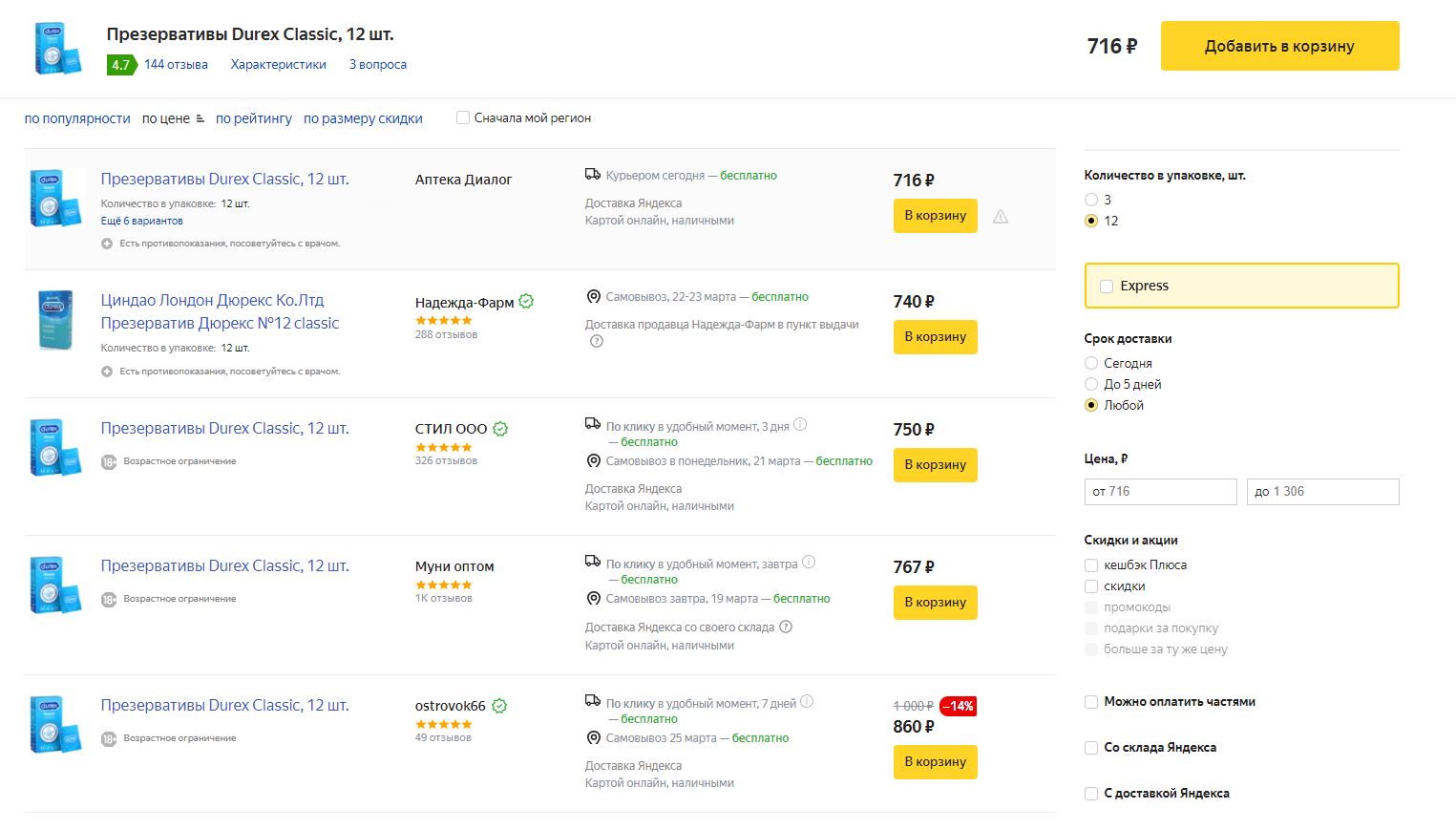Check the Сначала мой регион checkbox
This screenshot has height=830, width=1456.
(463, 118)
